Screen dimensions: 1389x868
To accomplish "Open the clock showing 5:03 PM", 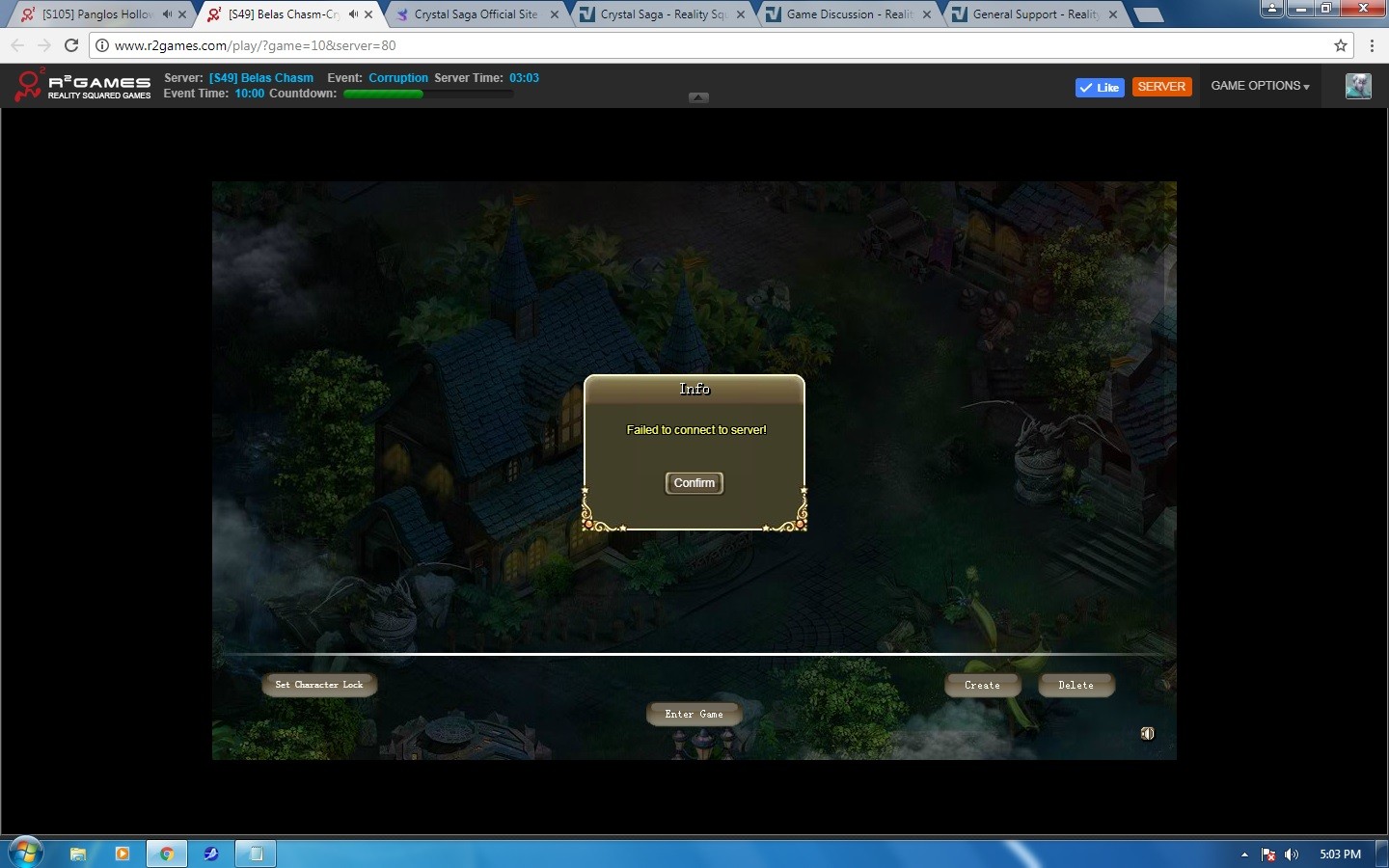I will pyautogui.click(x=1340, y=854).
